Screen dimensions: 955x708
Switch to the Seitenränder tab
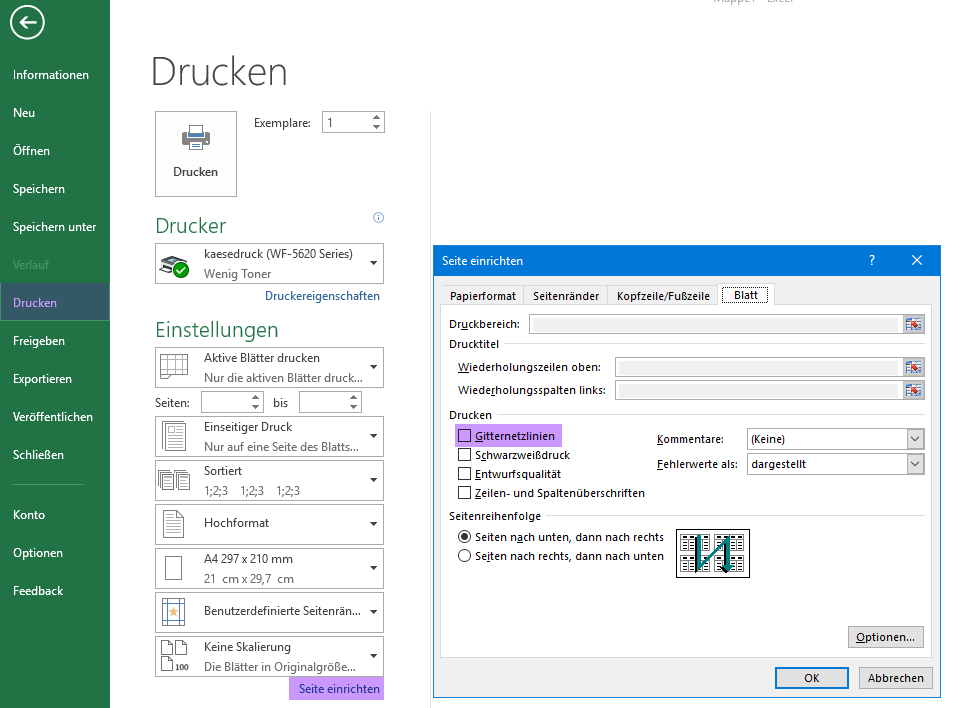[566, 296]
